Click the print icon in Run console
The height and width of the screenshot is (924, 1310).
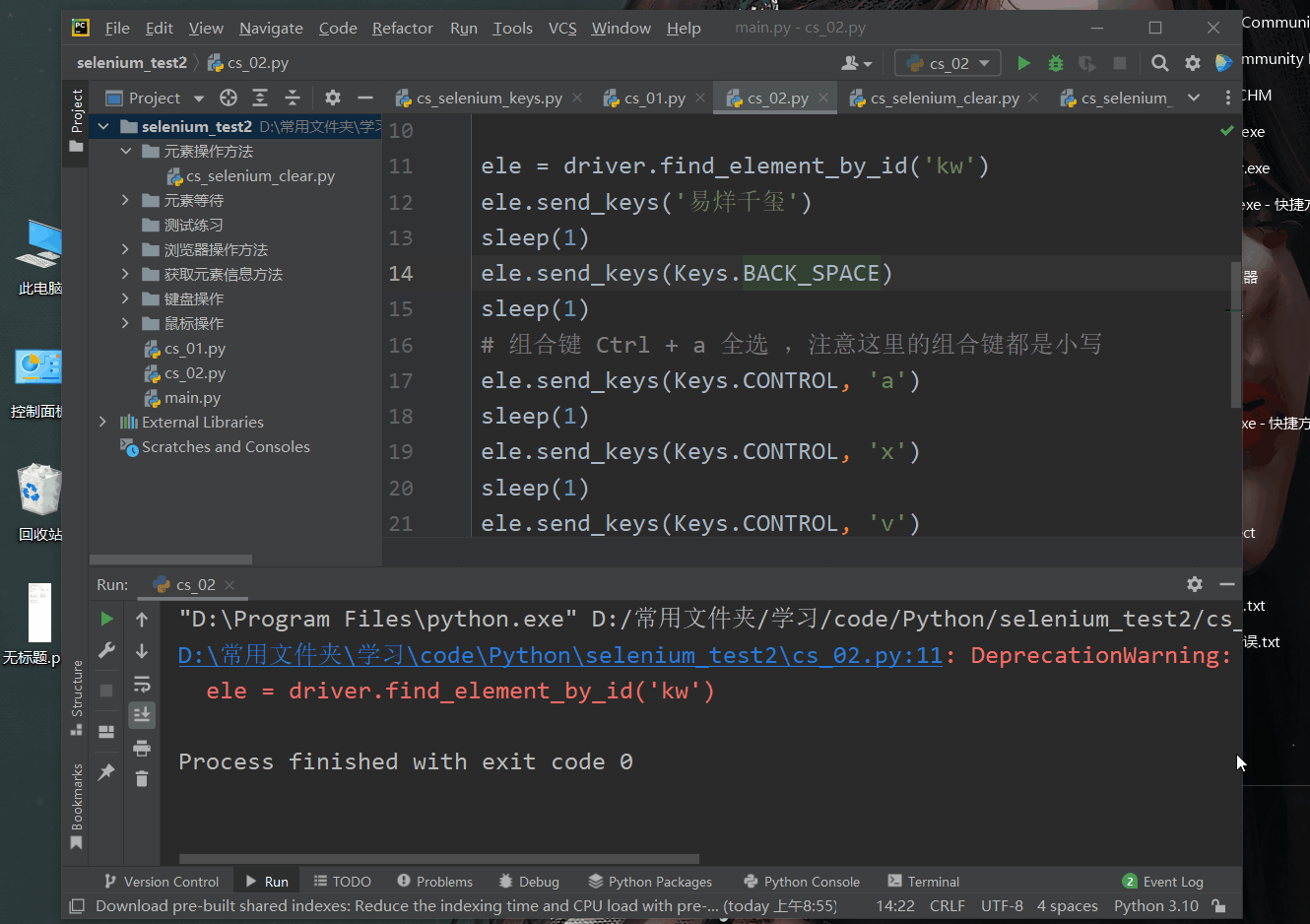pos(142,747)
